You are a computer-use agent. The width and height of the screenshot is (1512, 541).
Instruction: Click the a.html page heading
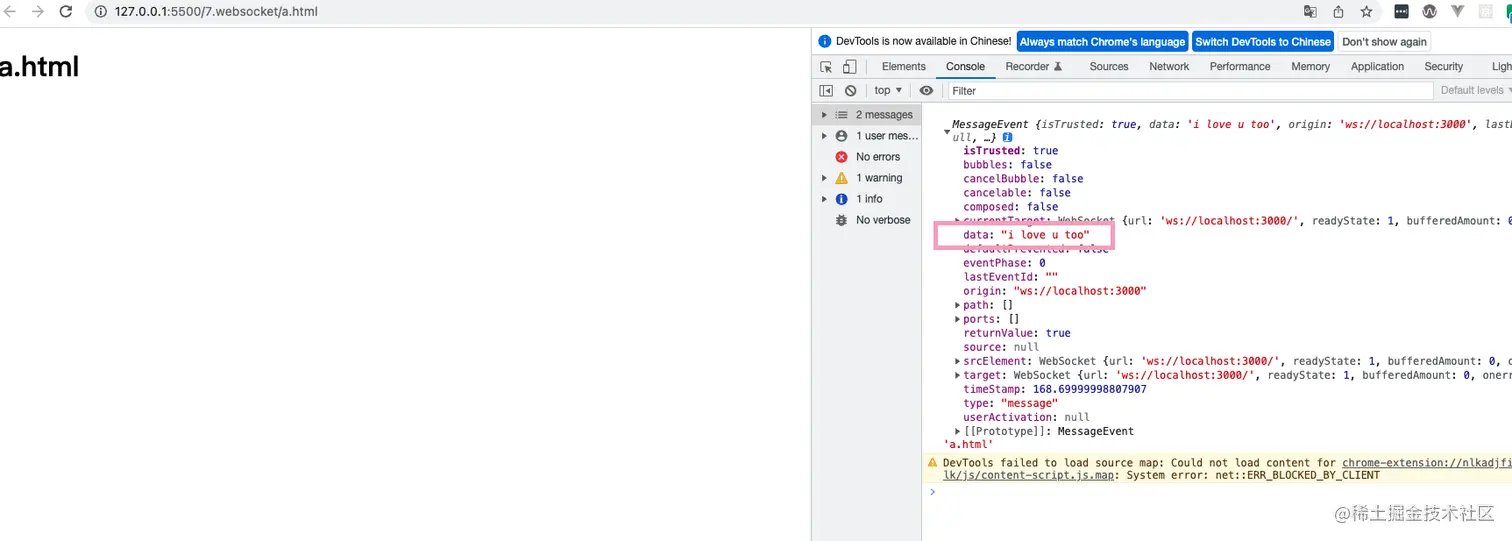point(39,67)
